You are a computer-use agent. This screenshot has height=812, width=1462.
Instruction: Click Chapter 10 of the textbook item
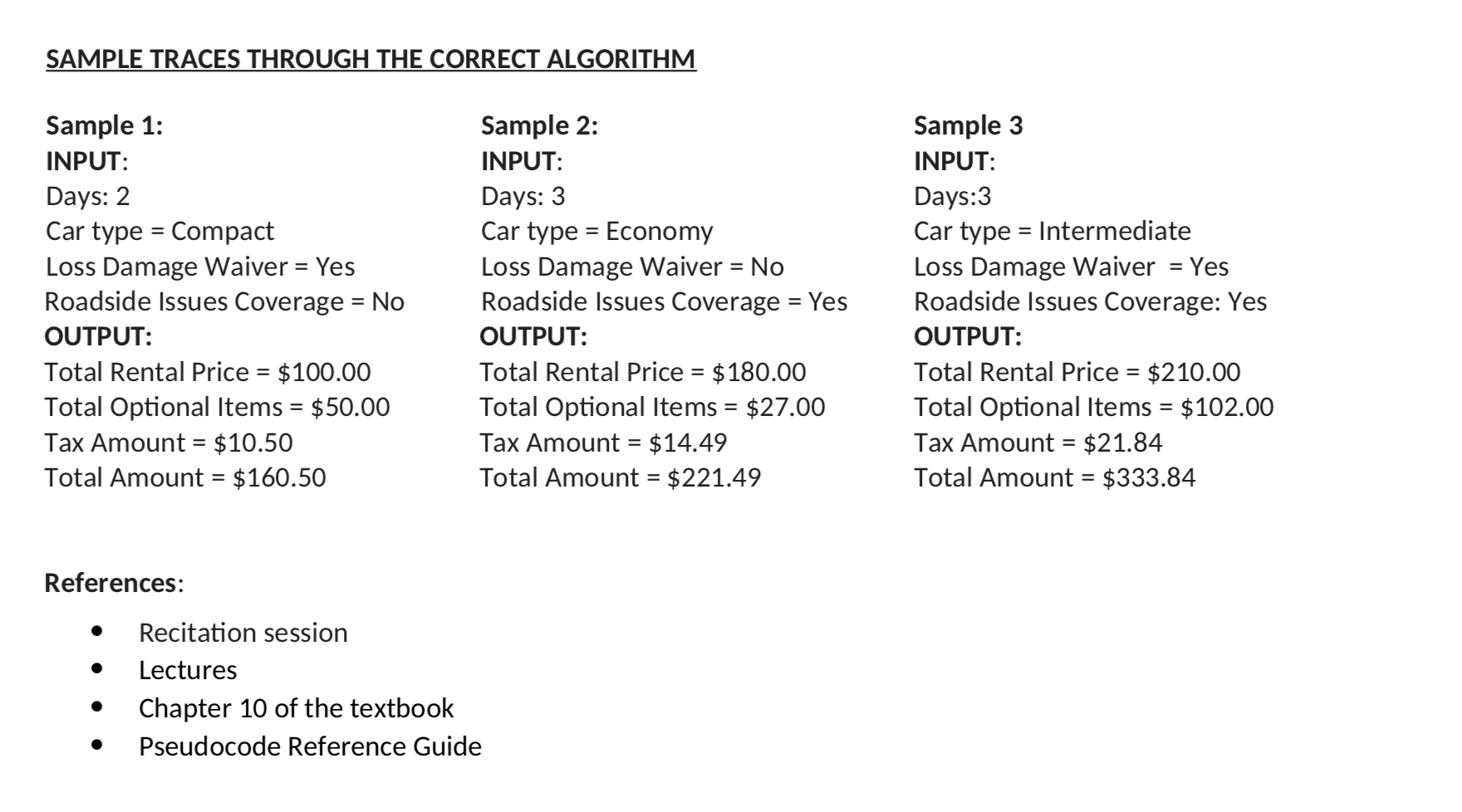tap(297, 708)
